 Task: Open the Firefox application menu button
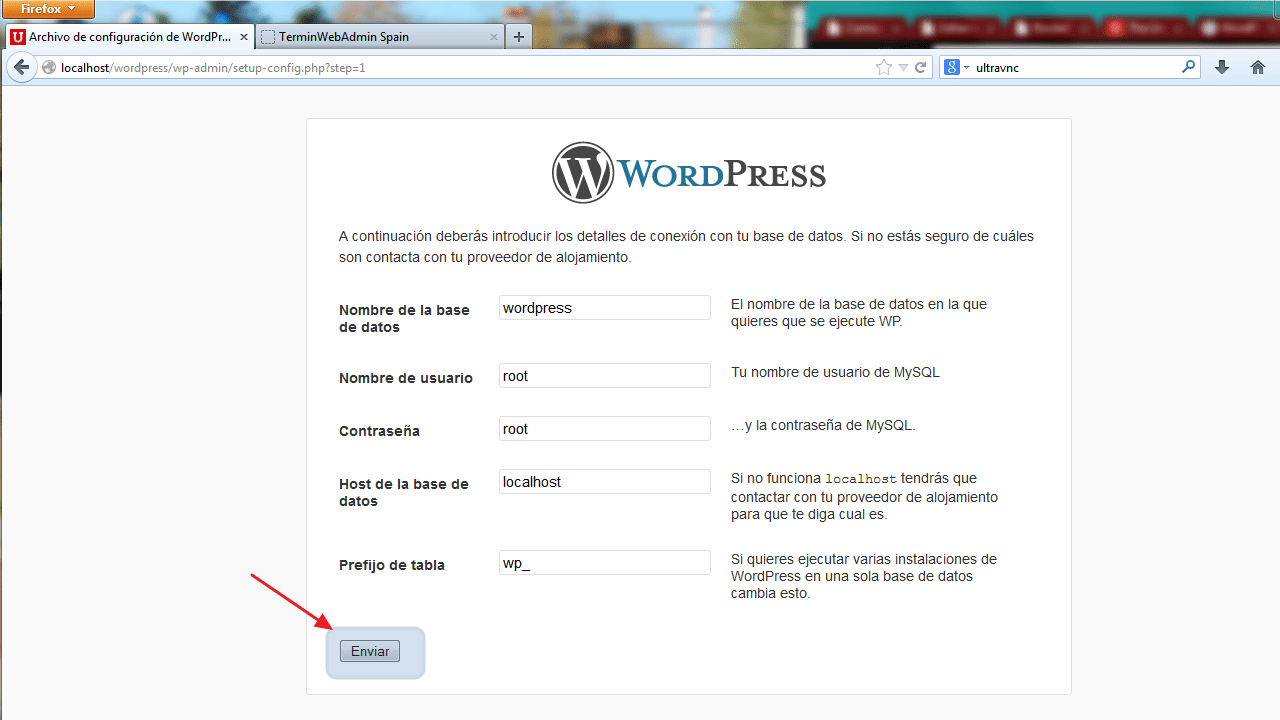[x=48, y=9]
